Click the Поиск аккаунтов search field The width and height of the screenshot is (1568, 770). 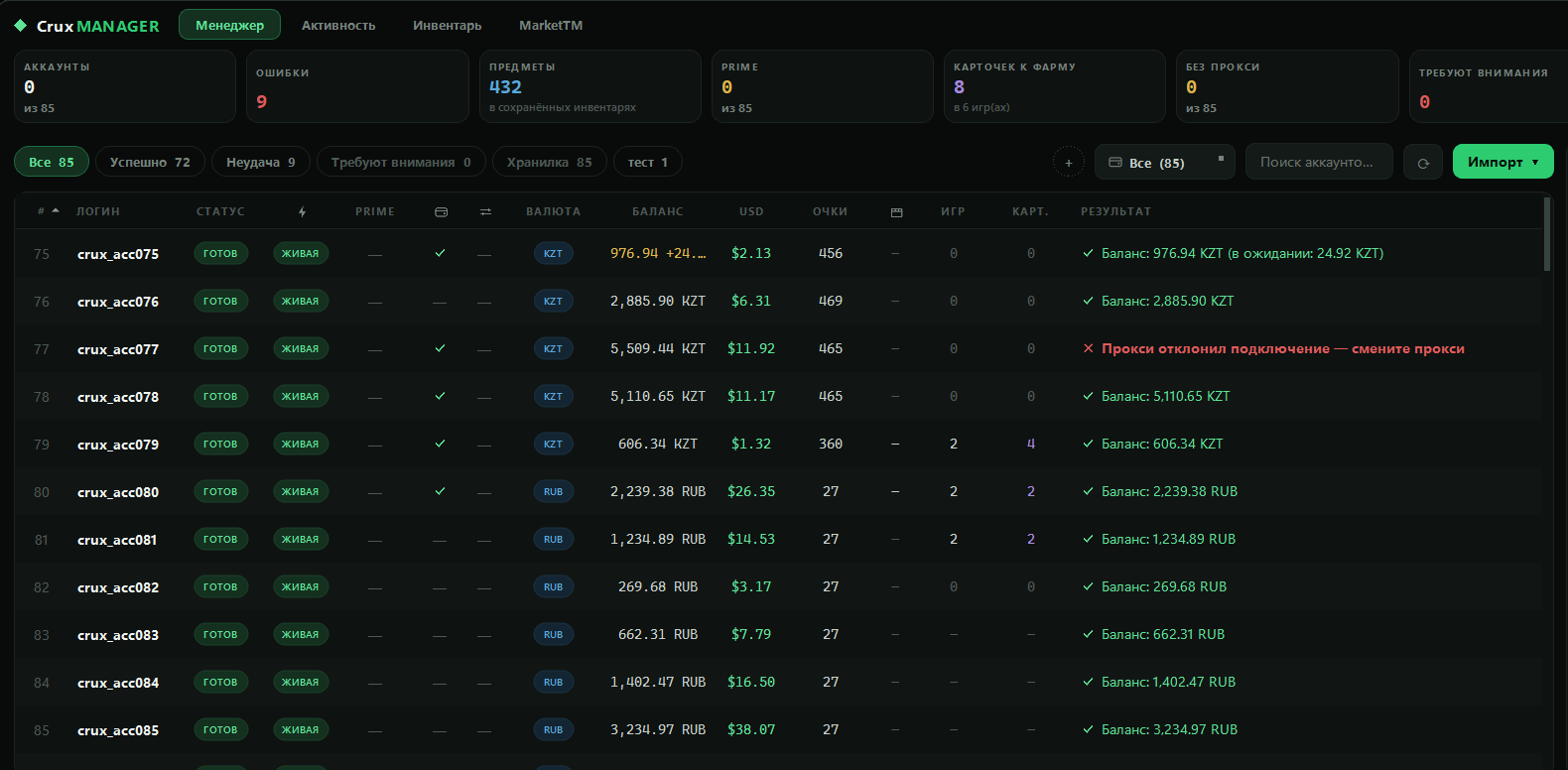pyautogui.click(x=1319, y=162)
